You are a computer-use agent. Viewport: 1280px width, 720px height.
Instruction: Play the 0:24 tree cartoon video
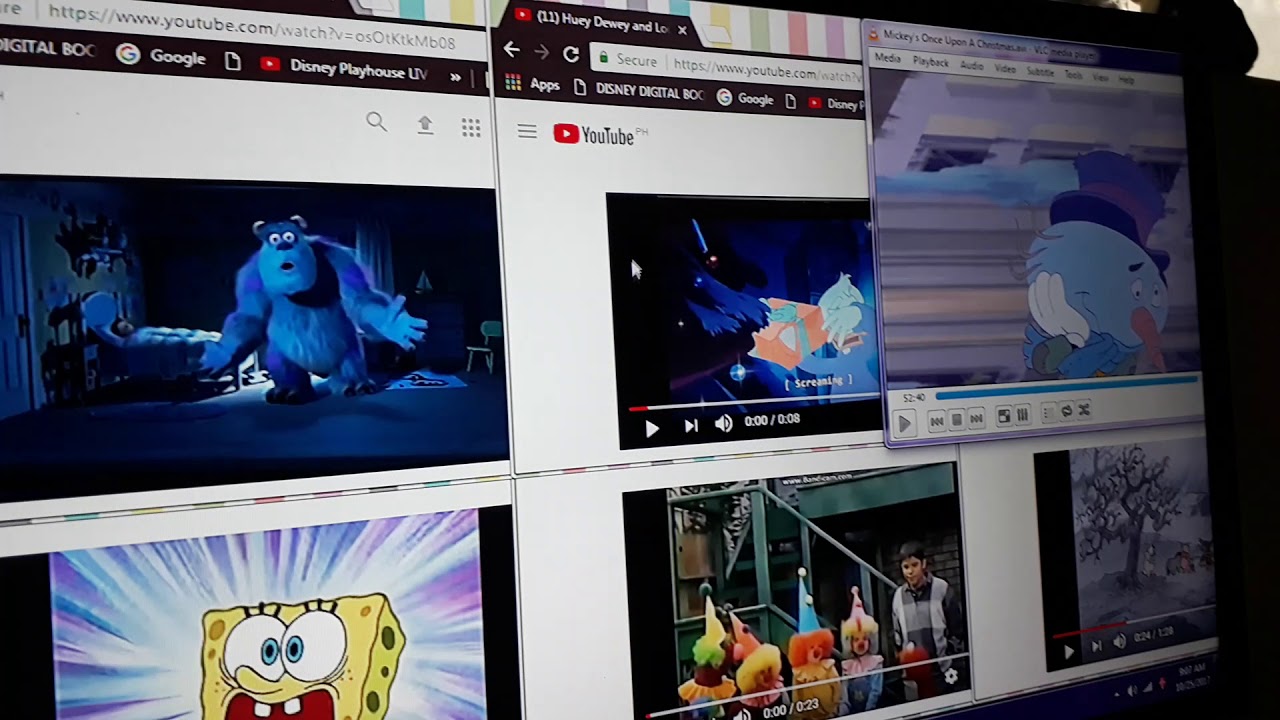tap(1068, 652)
